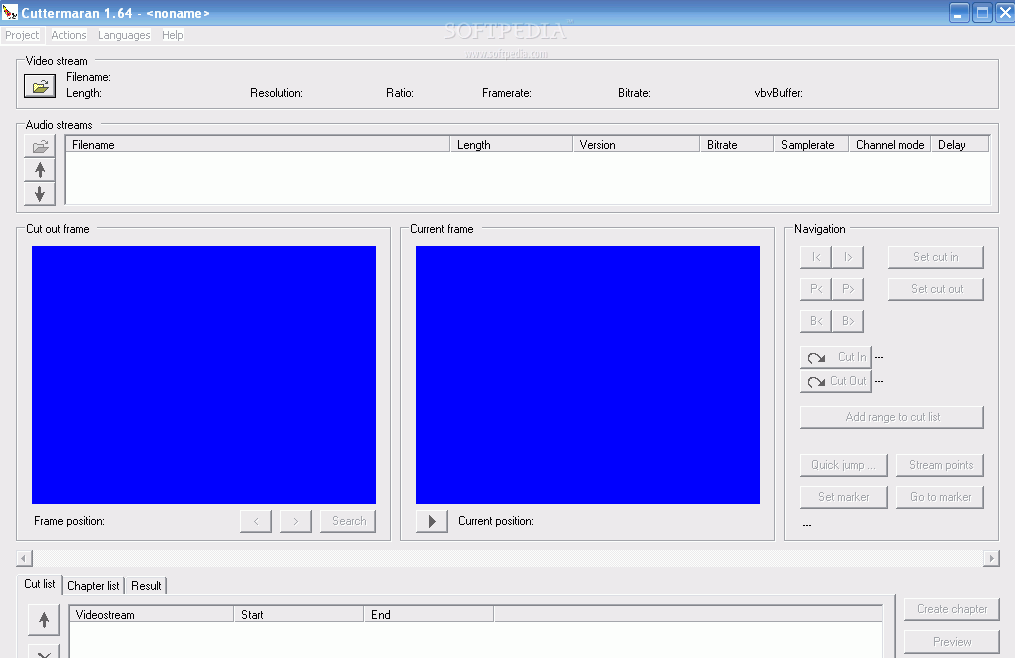Jump to previous I-frame button

tap(816, 257)
